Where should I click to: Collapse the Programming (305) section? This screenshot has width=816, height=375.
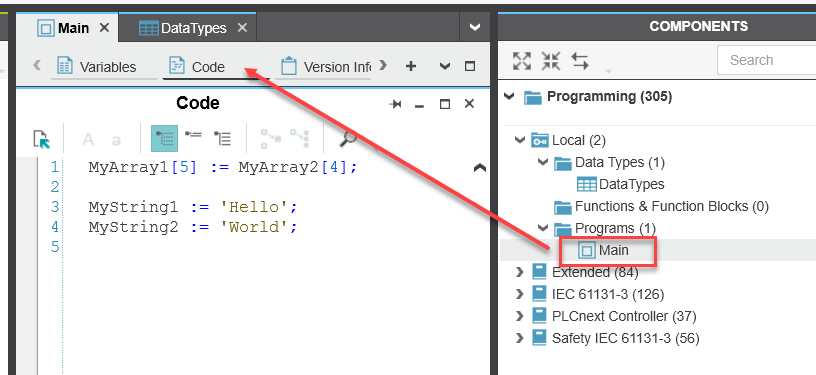point(510,96)
